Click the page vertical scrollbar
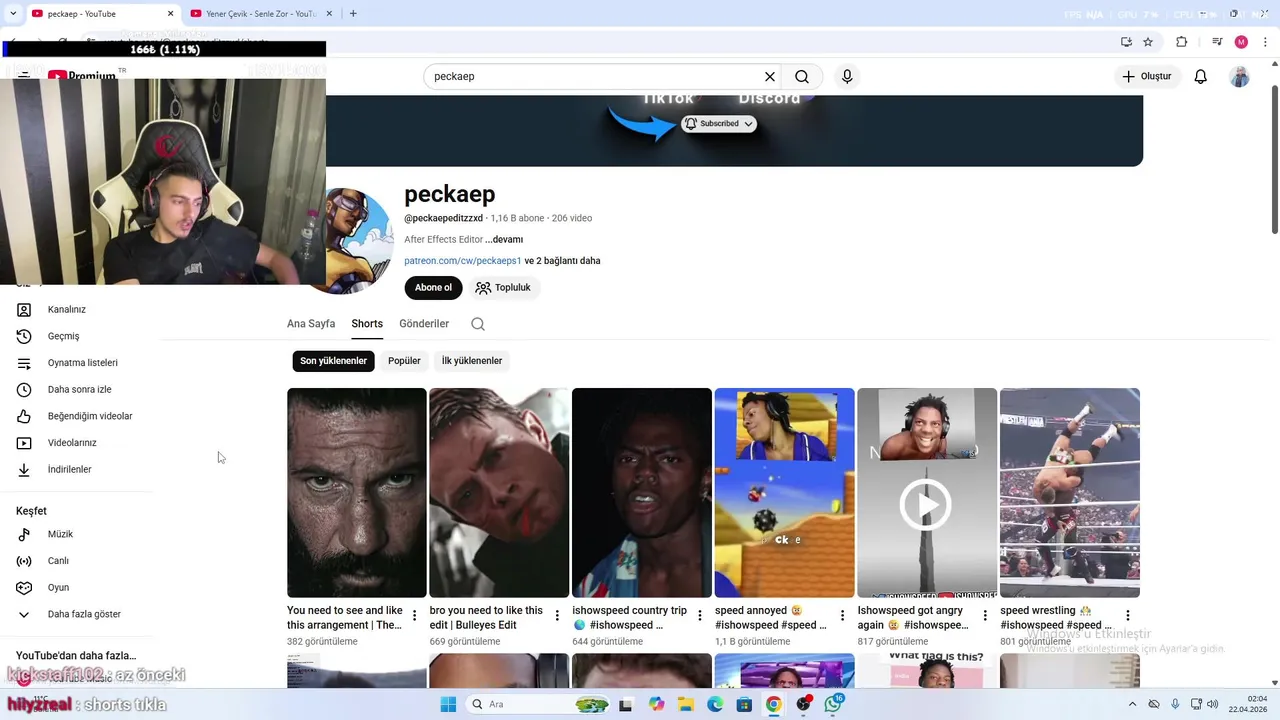The height and width of the screenshot is (720, 1280). [x=1274, y=160]
